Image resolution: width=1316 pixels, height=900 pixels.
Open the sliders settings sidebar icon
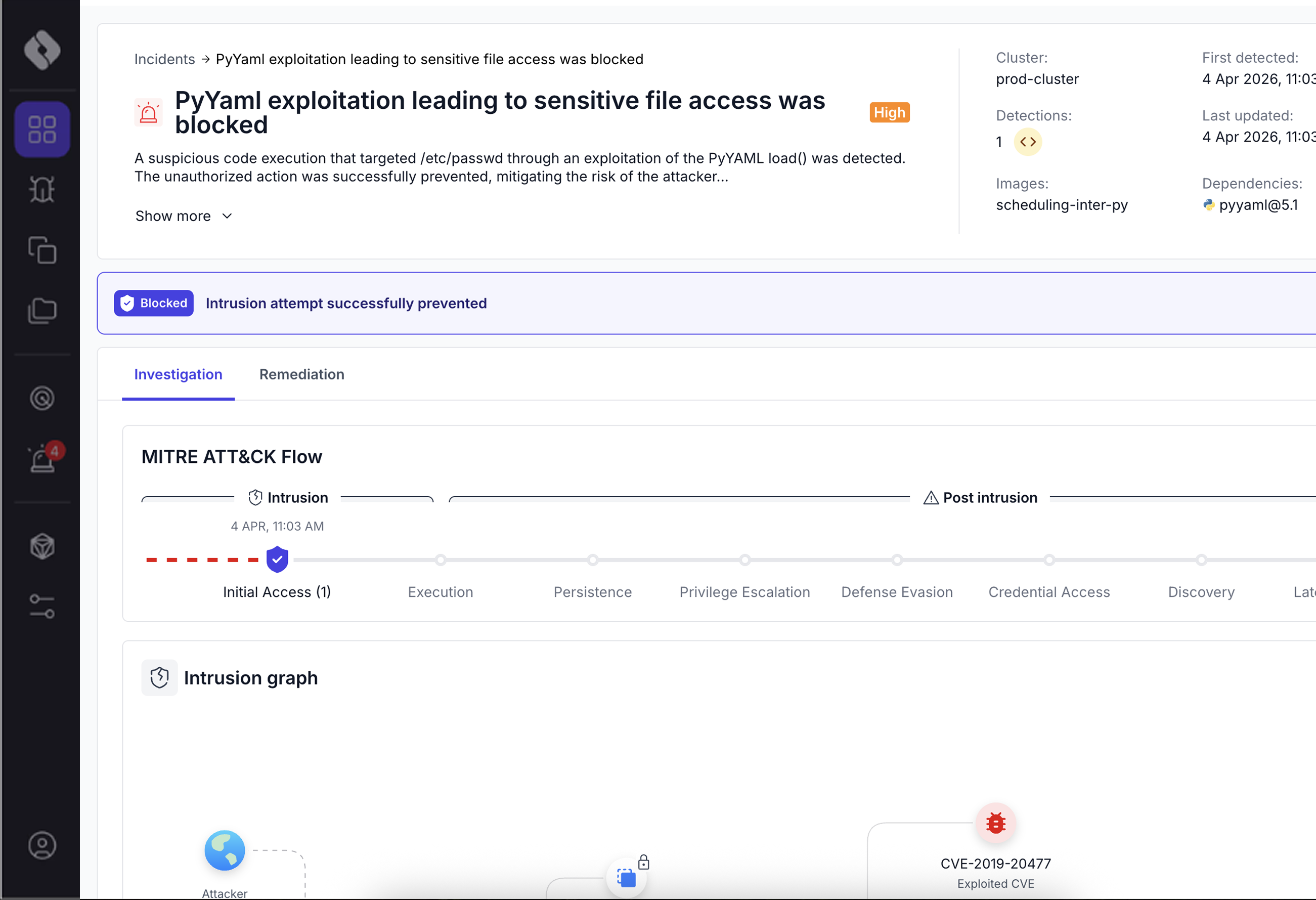42,607
